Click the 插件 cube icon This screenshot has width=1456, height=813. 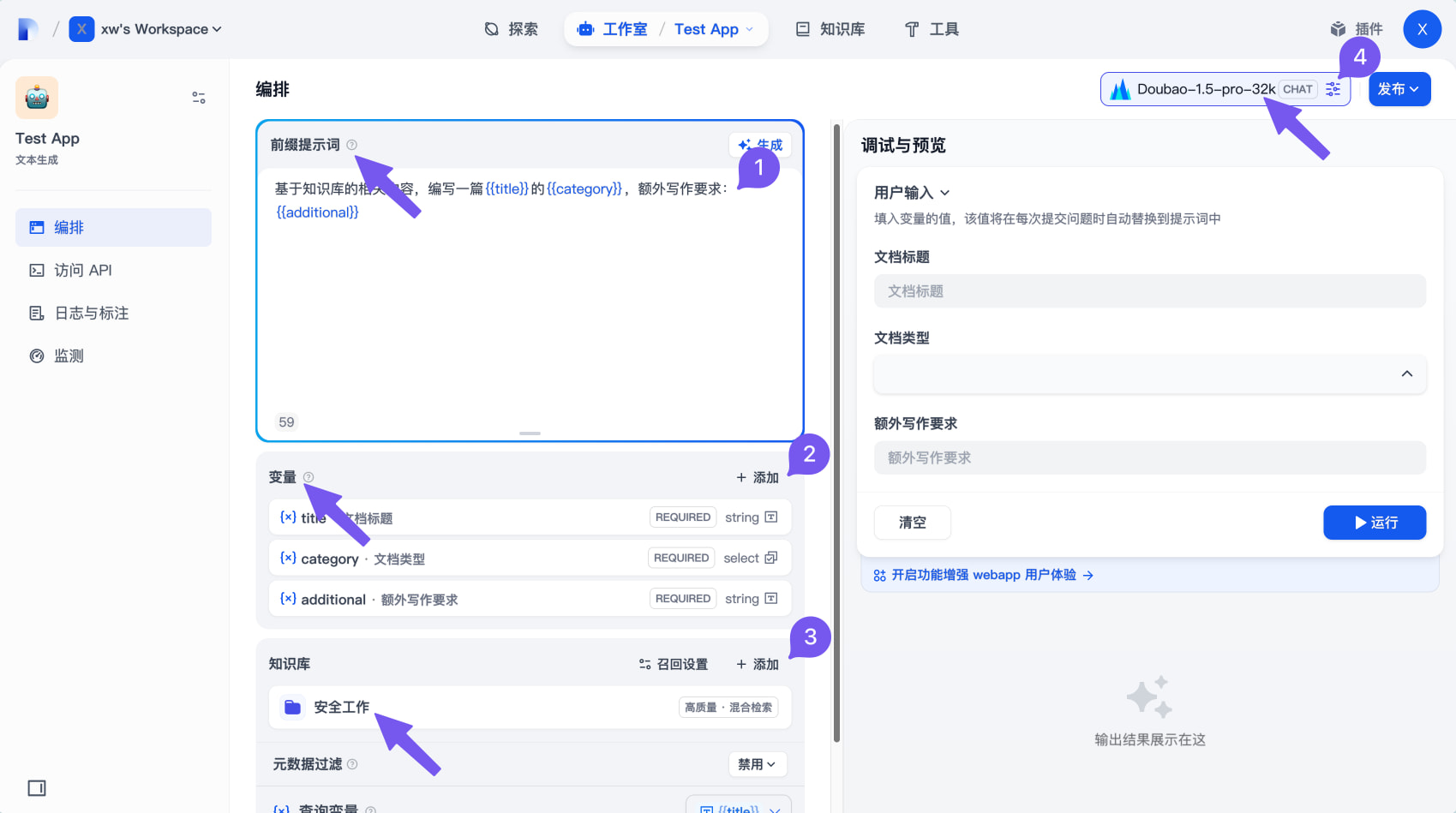point(1338,29)
